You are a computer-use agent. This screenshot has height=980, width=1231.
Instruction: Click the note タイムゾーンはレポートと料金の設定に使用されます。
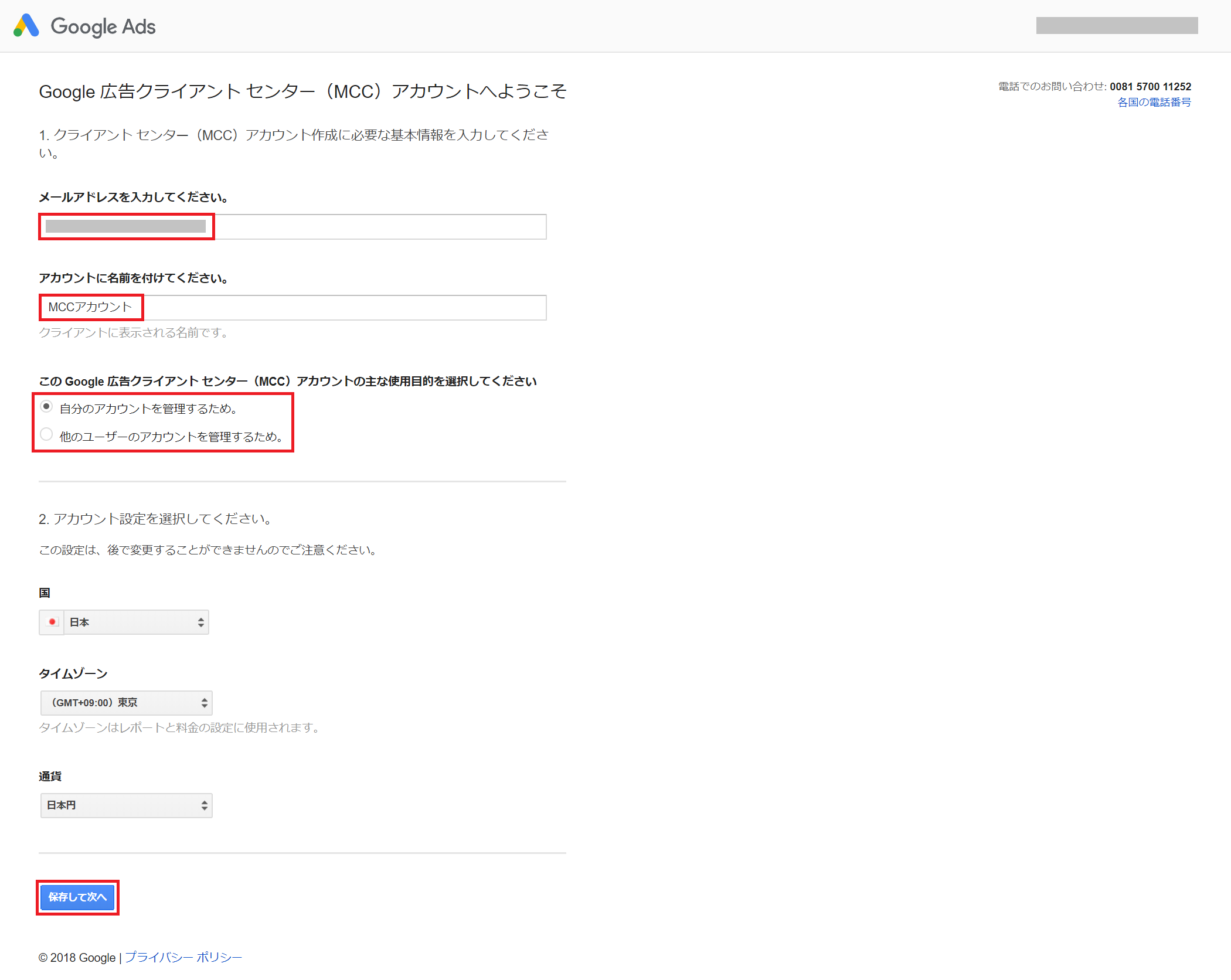click(x=180, y=727)
